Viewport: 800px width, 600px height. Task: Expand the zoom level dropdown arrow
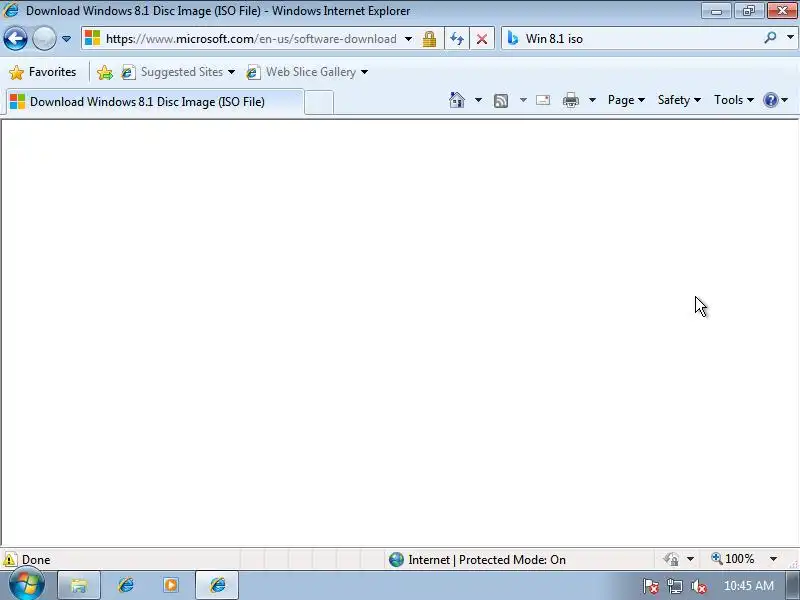[773, 559]
